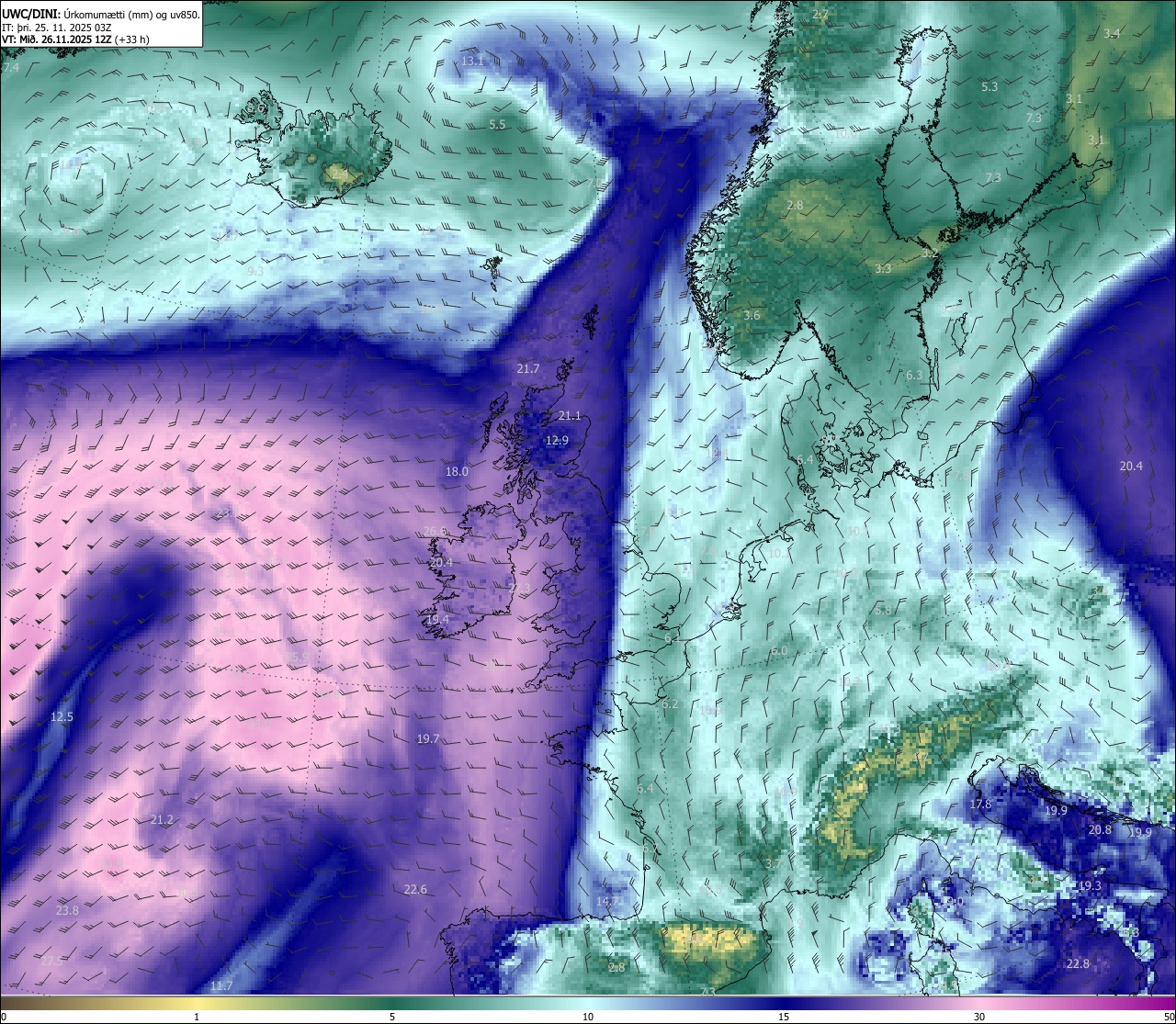Click the 19.7 value label
This screenshot has height=1024, width=1176.
pyautogui.click(x=428, y=738)
